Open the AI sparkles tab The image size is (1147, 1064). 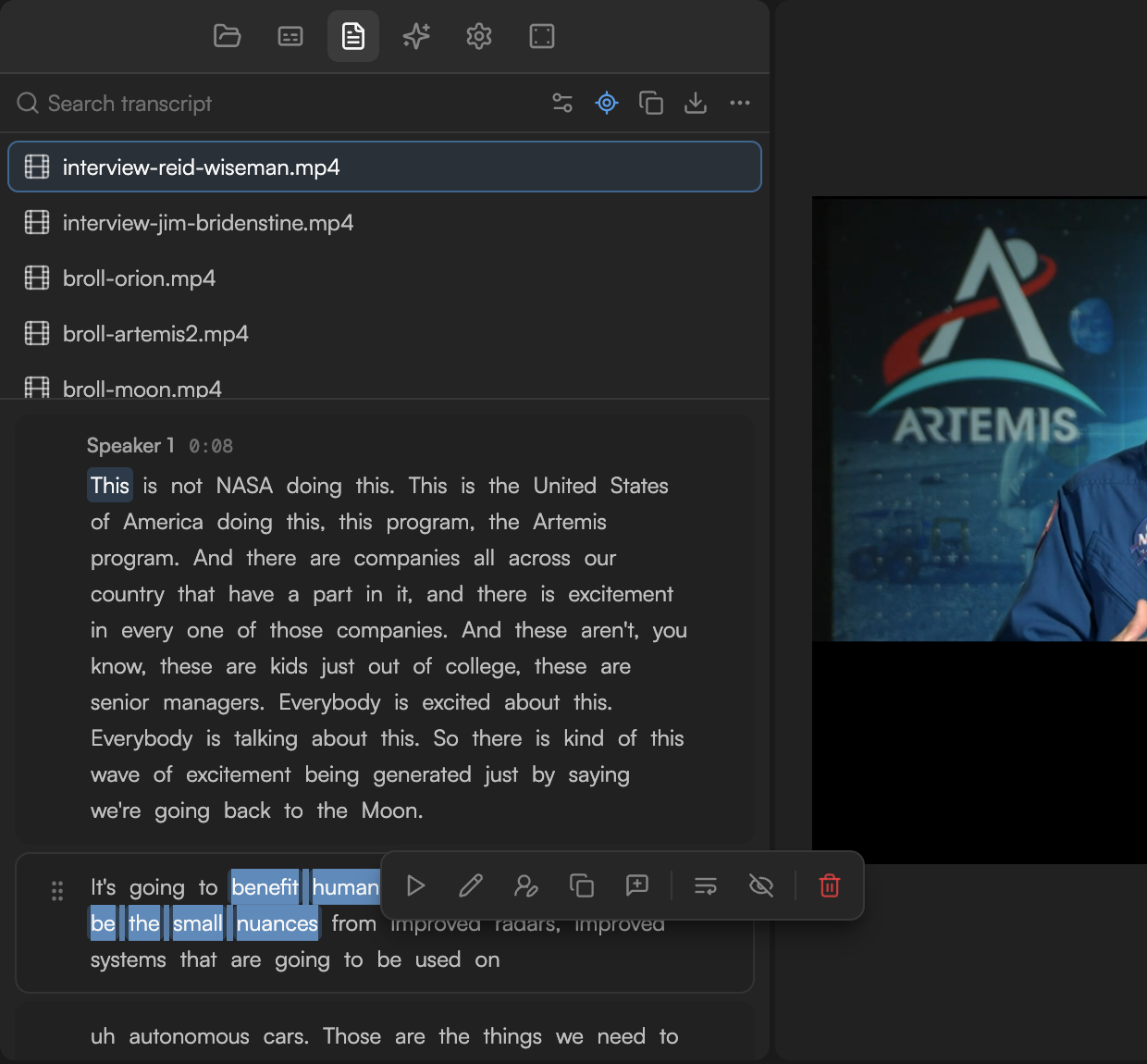(x=416, y=36)
